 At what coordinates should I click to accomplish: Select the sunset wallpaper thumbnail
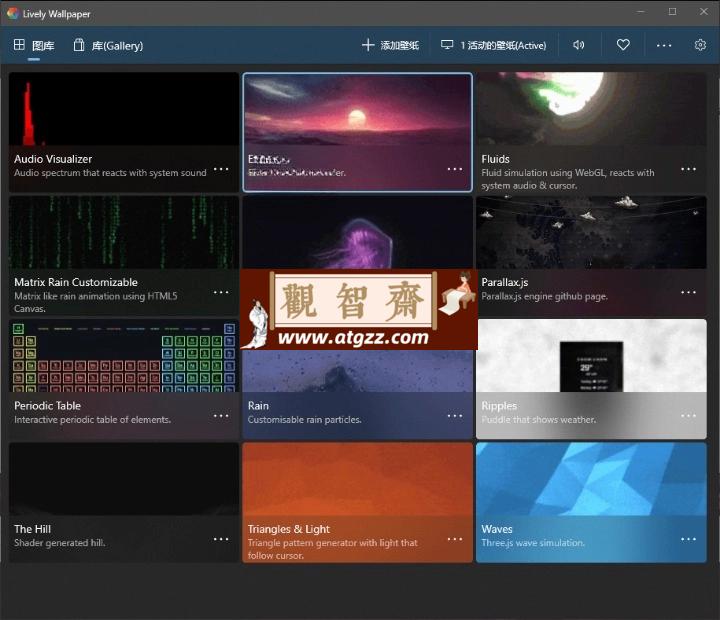point(358,109)
